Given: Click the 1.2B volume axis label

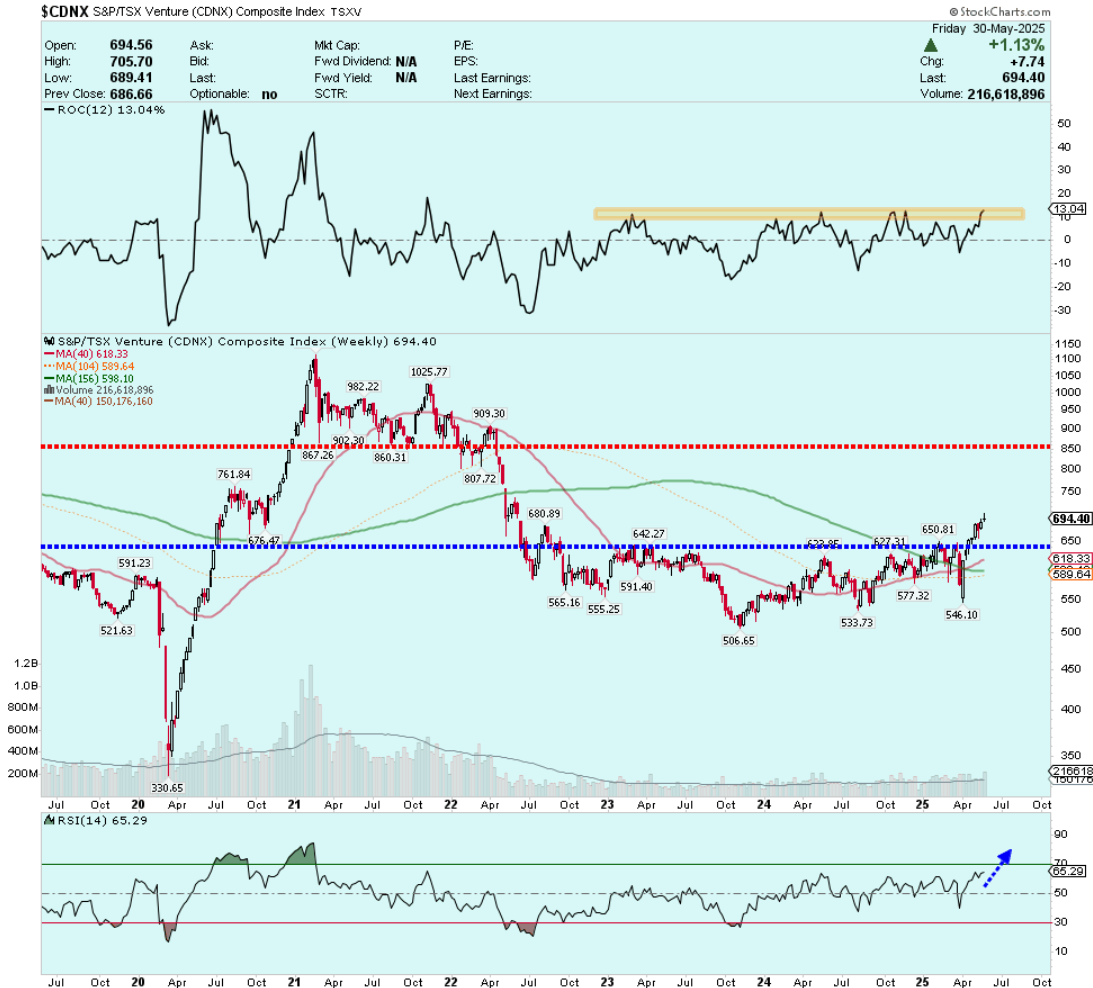Looking at the screenshot, I should point(25,664).
